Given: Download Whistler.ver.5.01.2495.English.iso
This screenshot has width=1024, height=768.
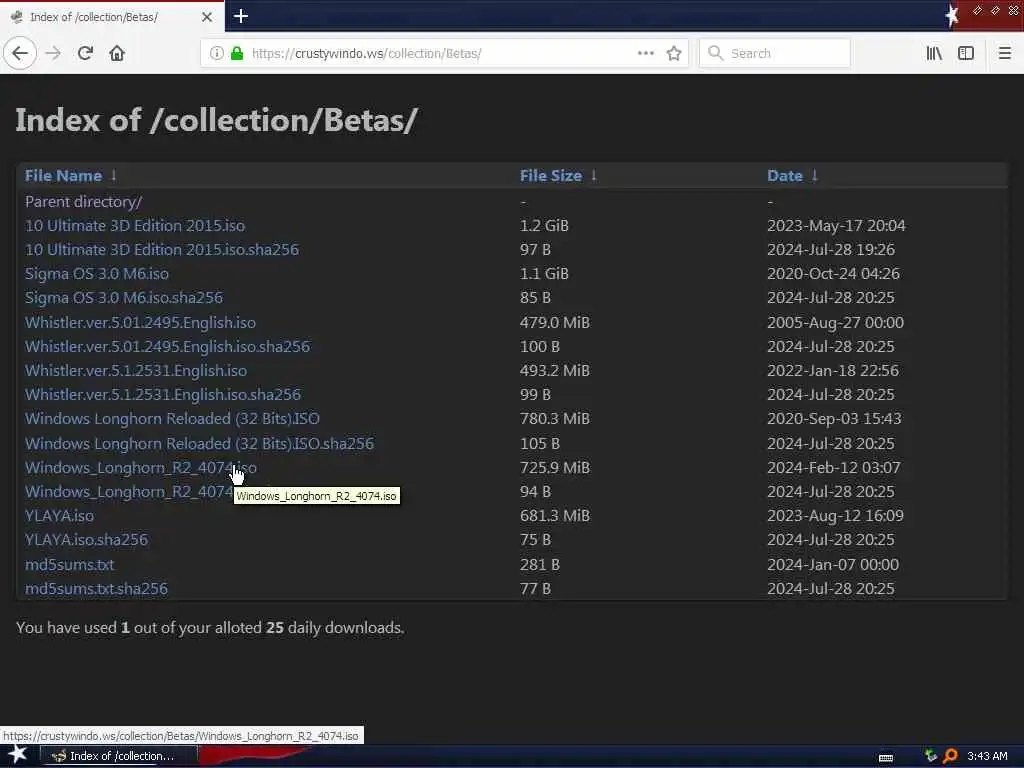Looking at the screenshot, I should [x=140, y=322].
